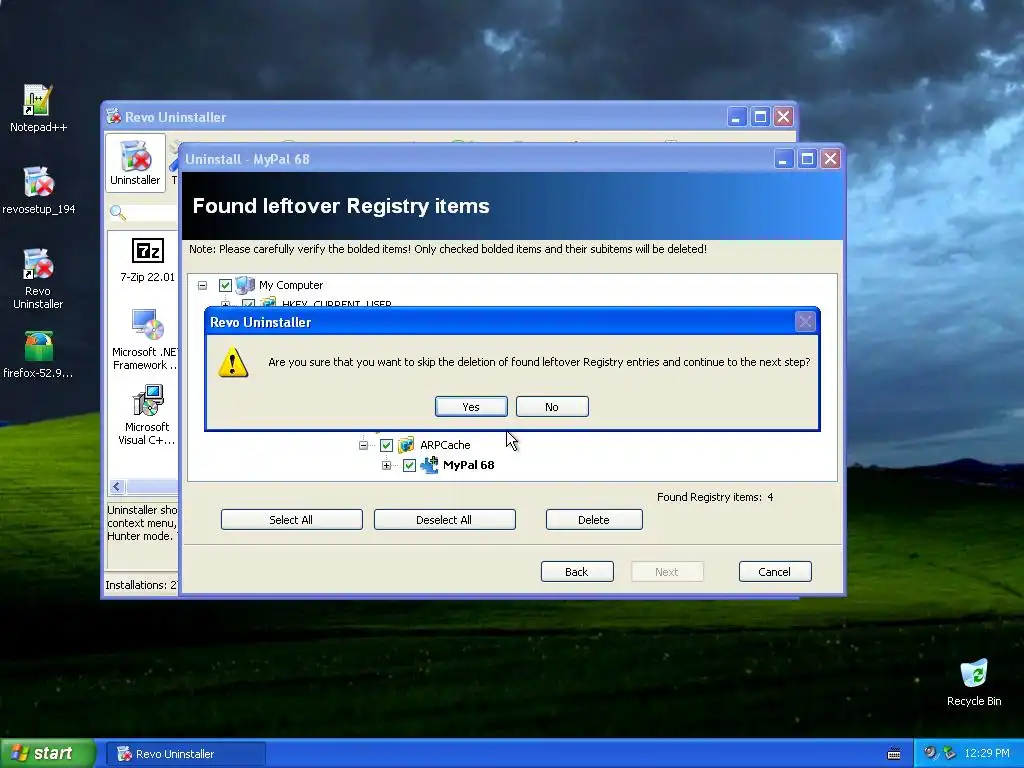This screenshot has width=1024, height=768.
Task: Open the Uninstaller tab in Revo window
Action: 135,163
